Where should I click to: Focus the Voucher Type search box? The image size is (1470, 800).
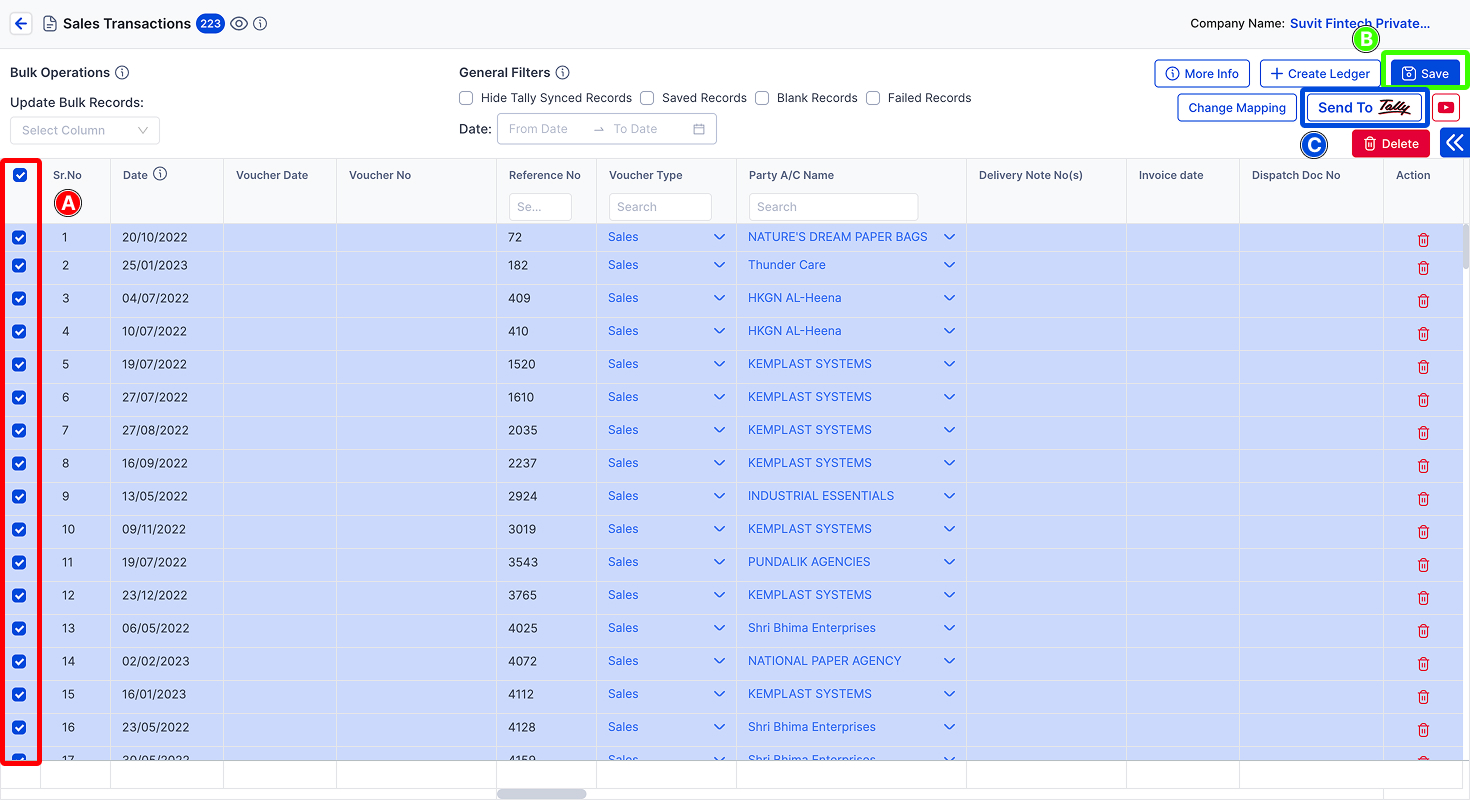[x=660, y=207]
